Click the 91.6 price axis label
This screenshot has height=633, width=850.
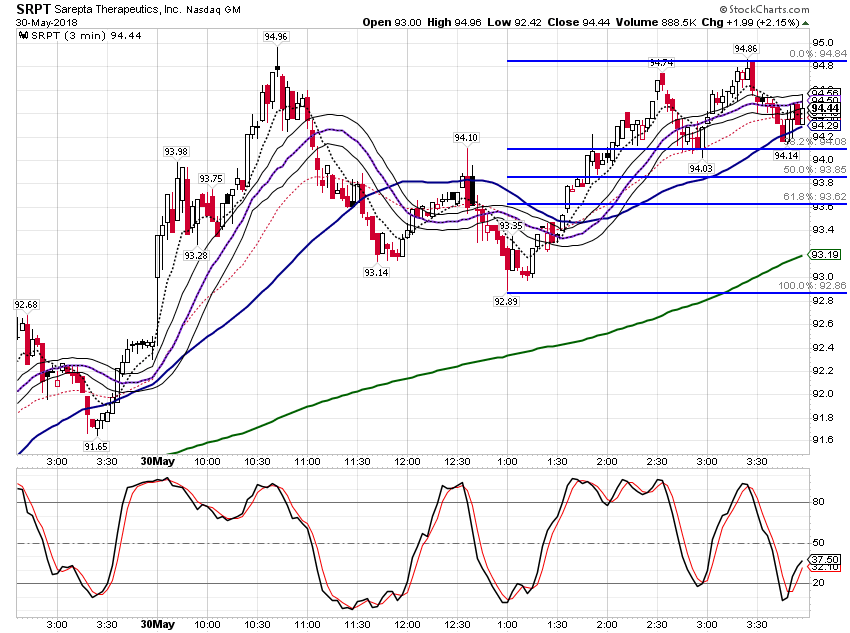[x=822, y=440]
